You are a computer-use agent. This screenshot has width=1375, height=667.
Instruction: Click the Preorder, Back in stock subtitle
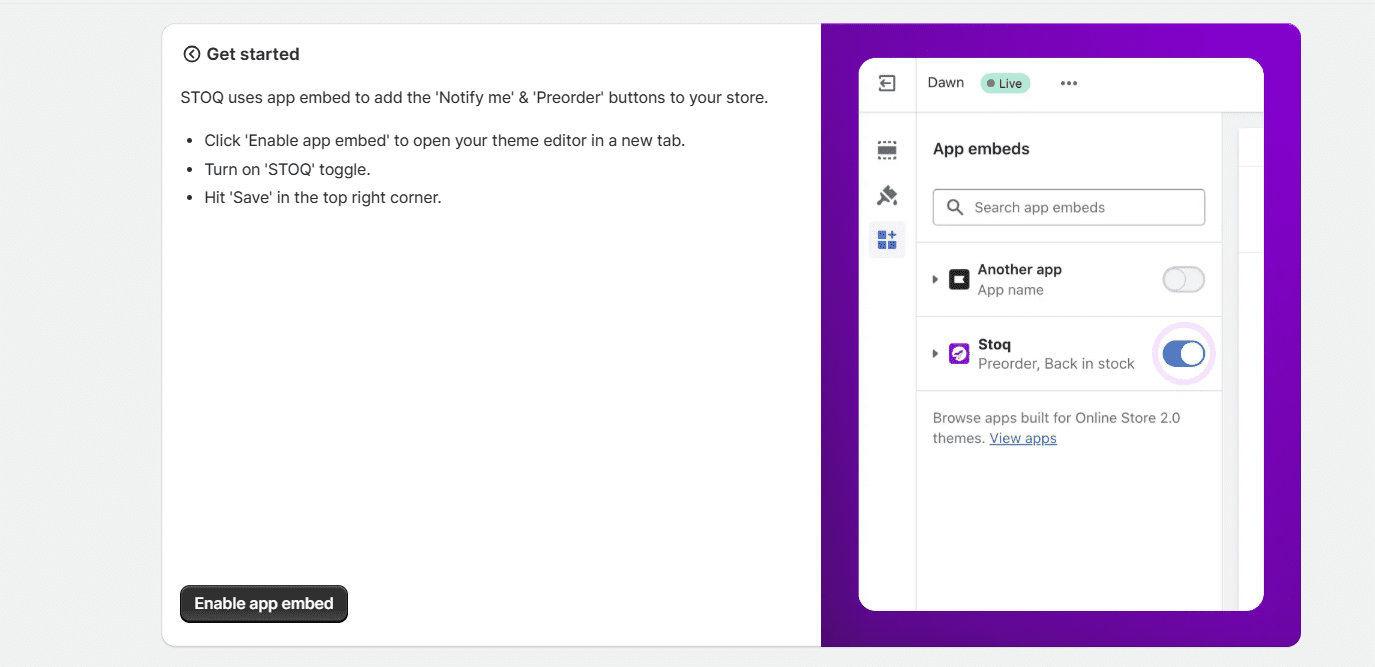[1056, 364]
